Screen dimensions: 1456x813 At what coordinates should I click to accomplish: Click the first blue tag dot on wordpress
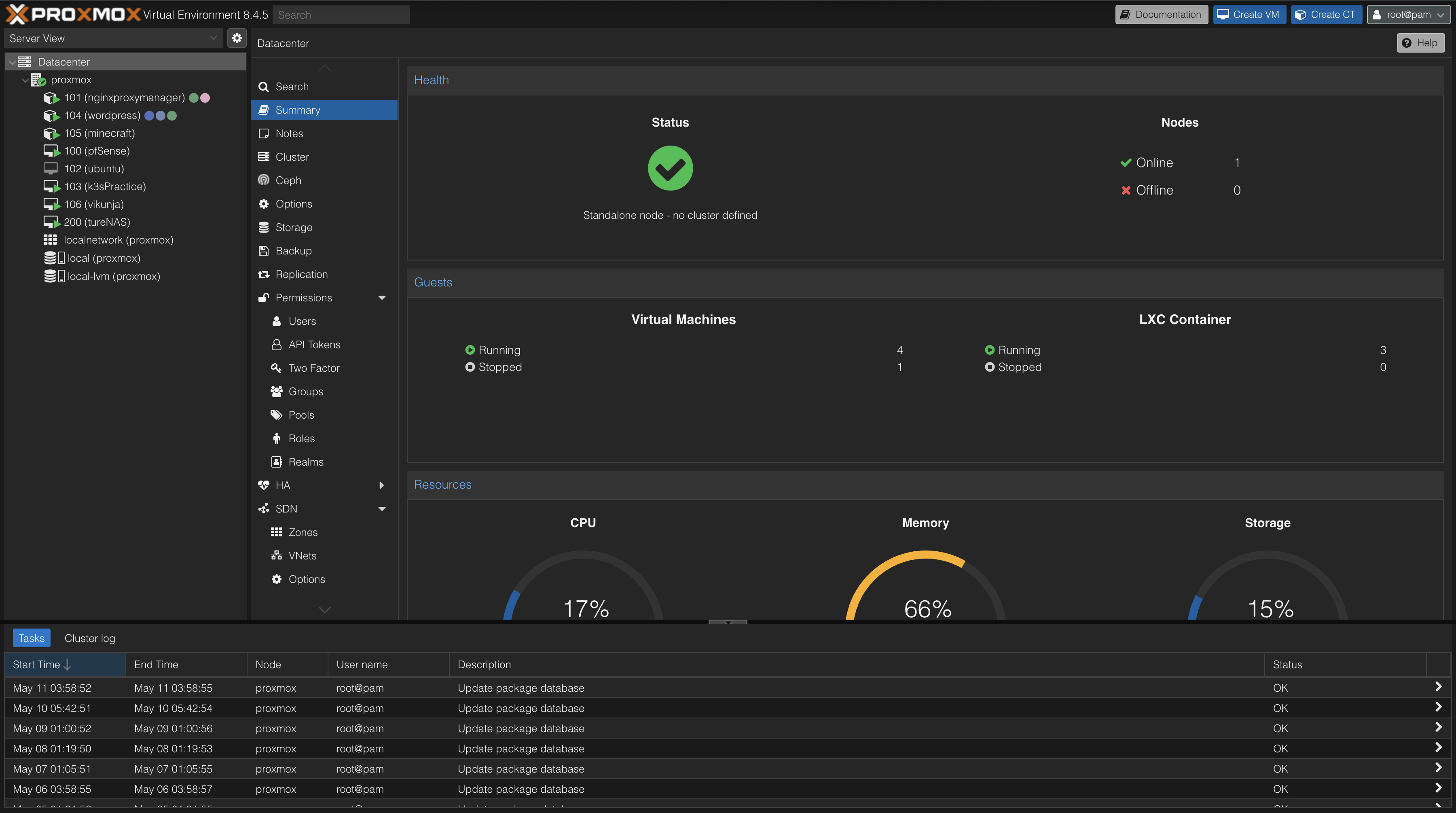coord(149,115)
